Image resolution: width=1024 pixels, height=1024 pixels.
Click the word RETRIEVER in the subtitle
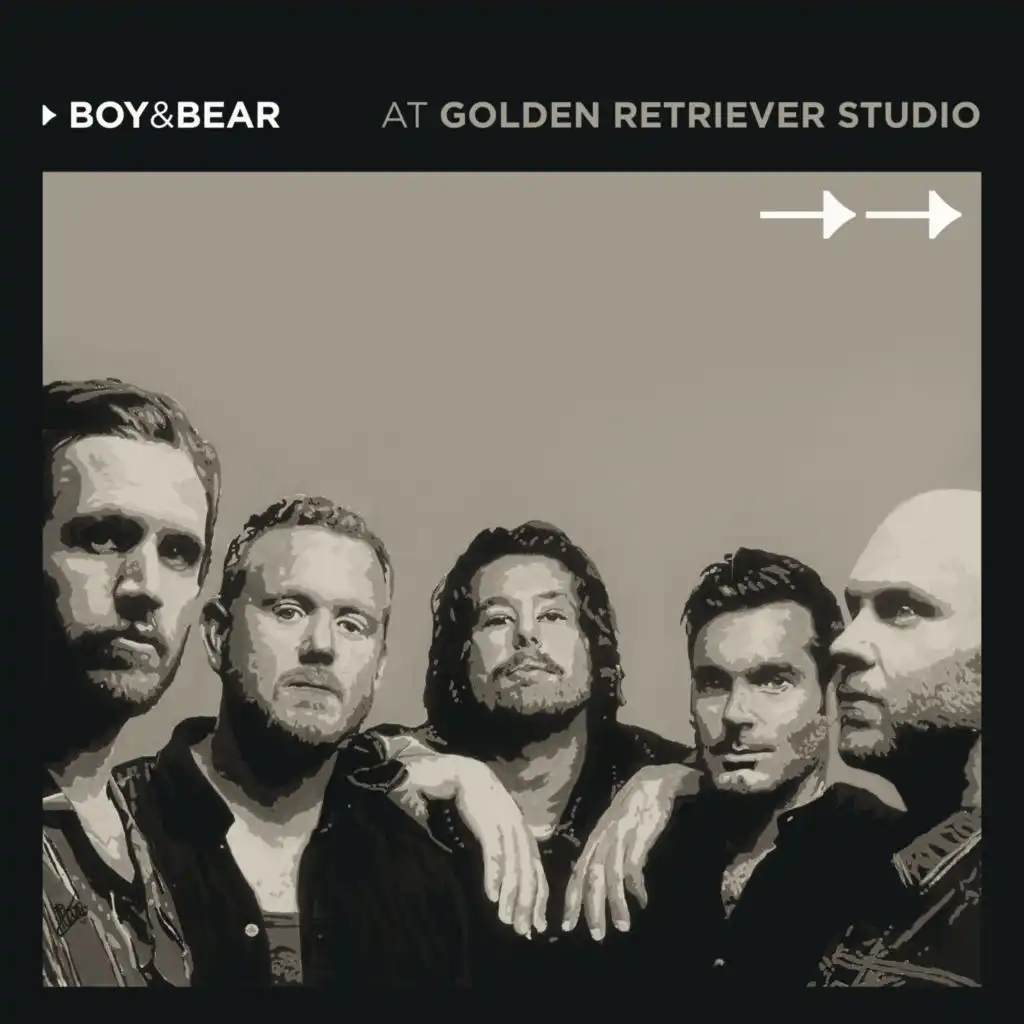[719, 116]
